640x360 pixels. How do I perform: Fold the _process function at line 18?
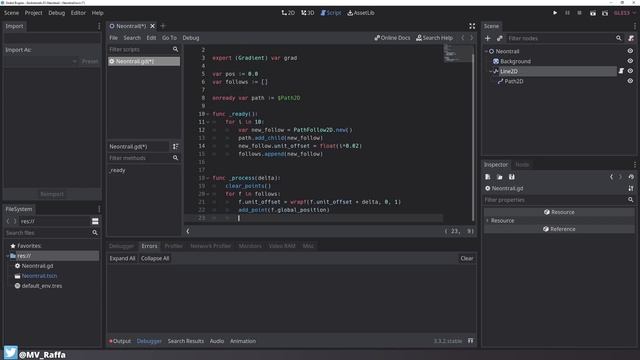click(x=208, y=178)
